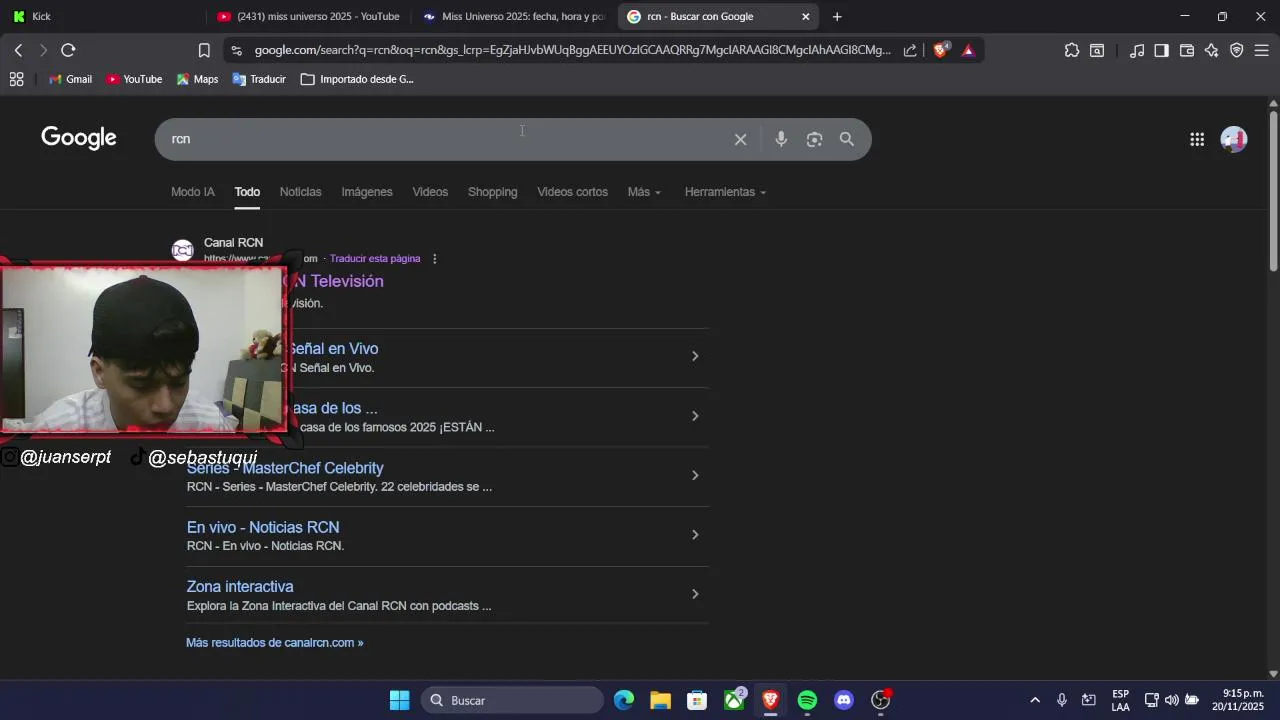The height and width of the screenshot is (720, 1280).
Task: Open the browser main hamburger menu
Action: point(1262,50)
